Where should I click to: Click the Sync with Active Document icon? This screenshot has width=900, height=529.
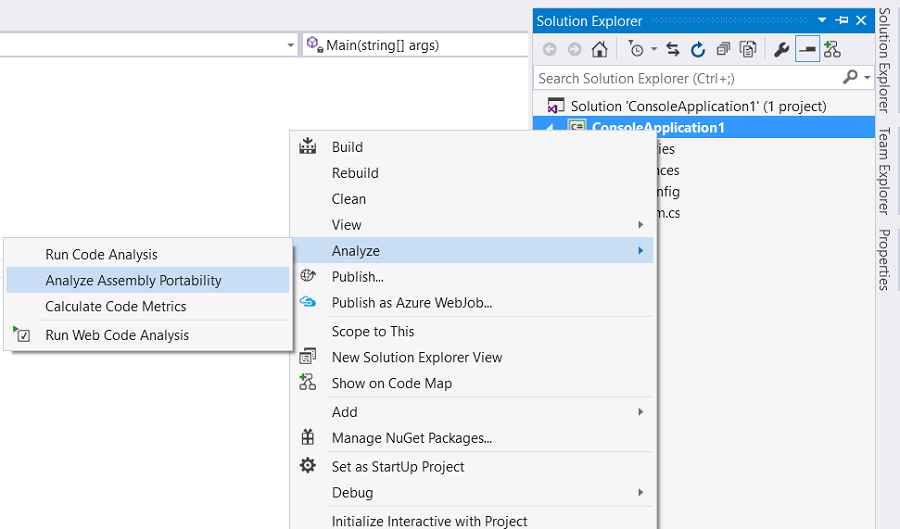(673, 49)
